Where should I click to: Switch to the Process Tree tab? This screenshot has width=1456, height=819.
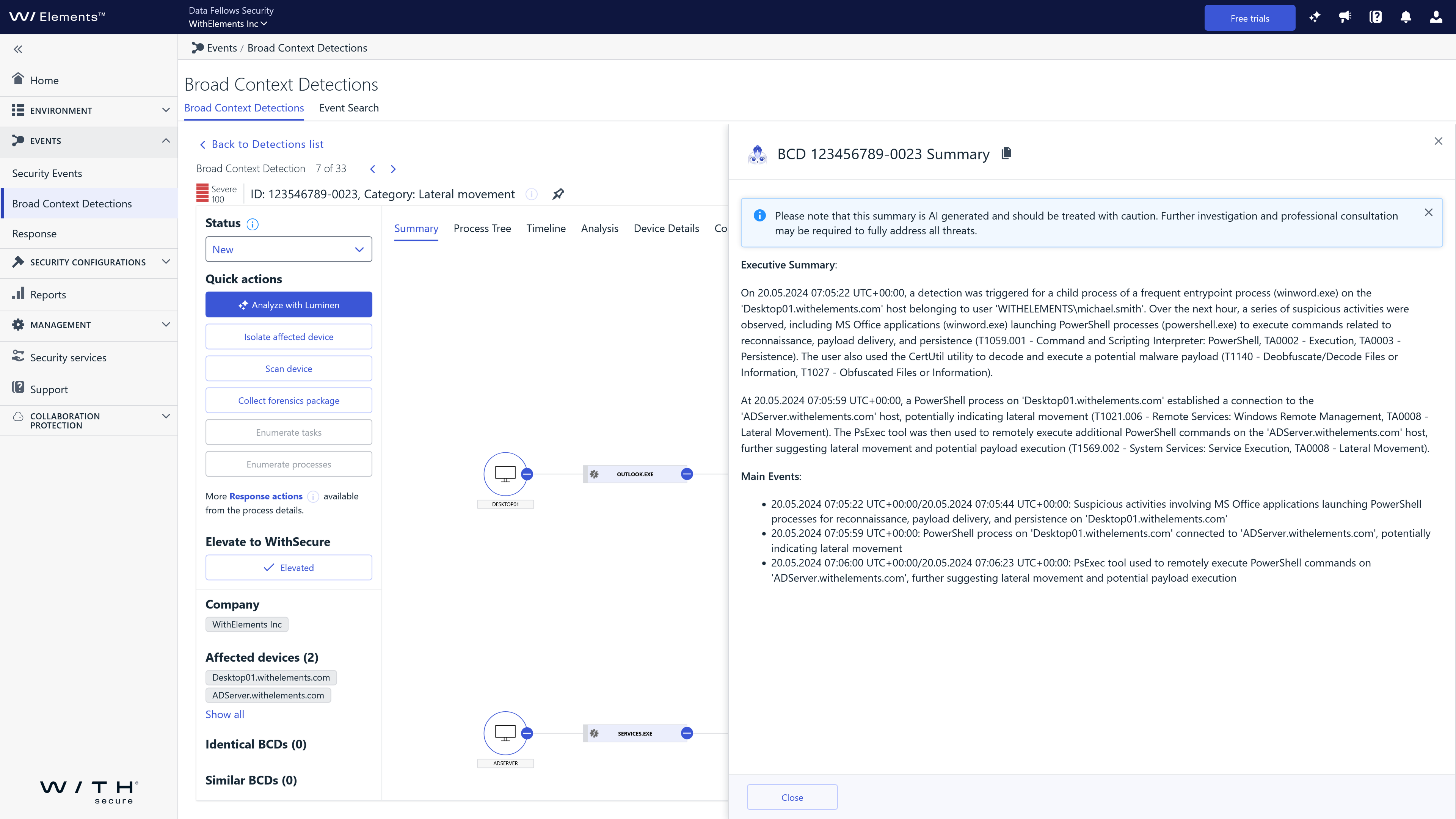(482, 228)
